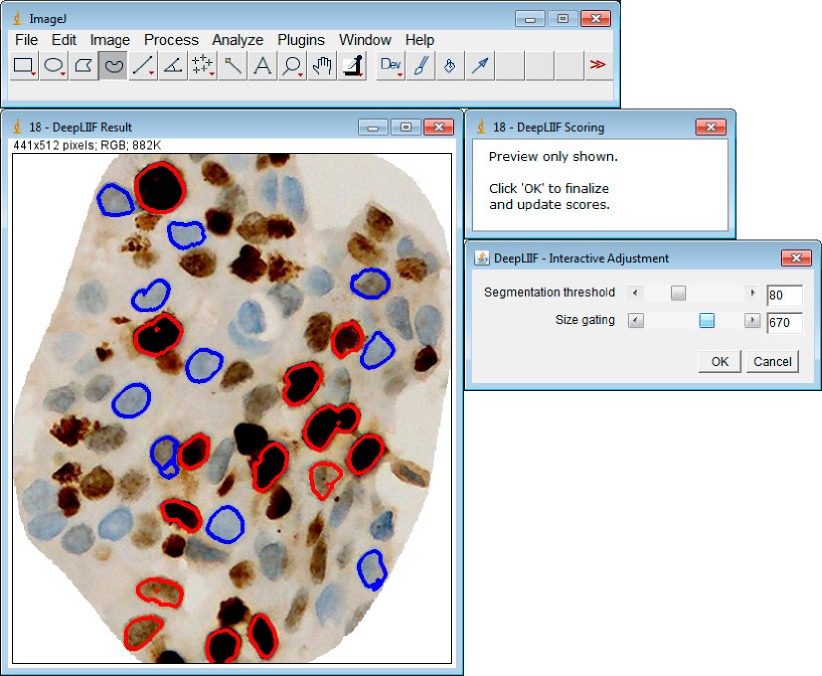Expand more tools with red double arrow
This screenshot has width=822, height=676.
(597, 65)
